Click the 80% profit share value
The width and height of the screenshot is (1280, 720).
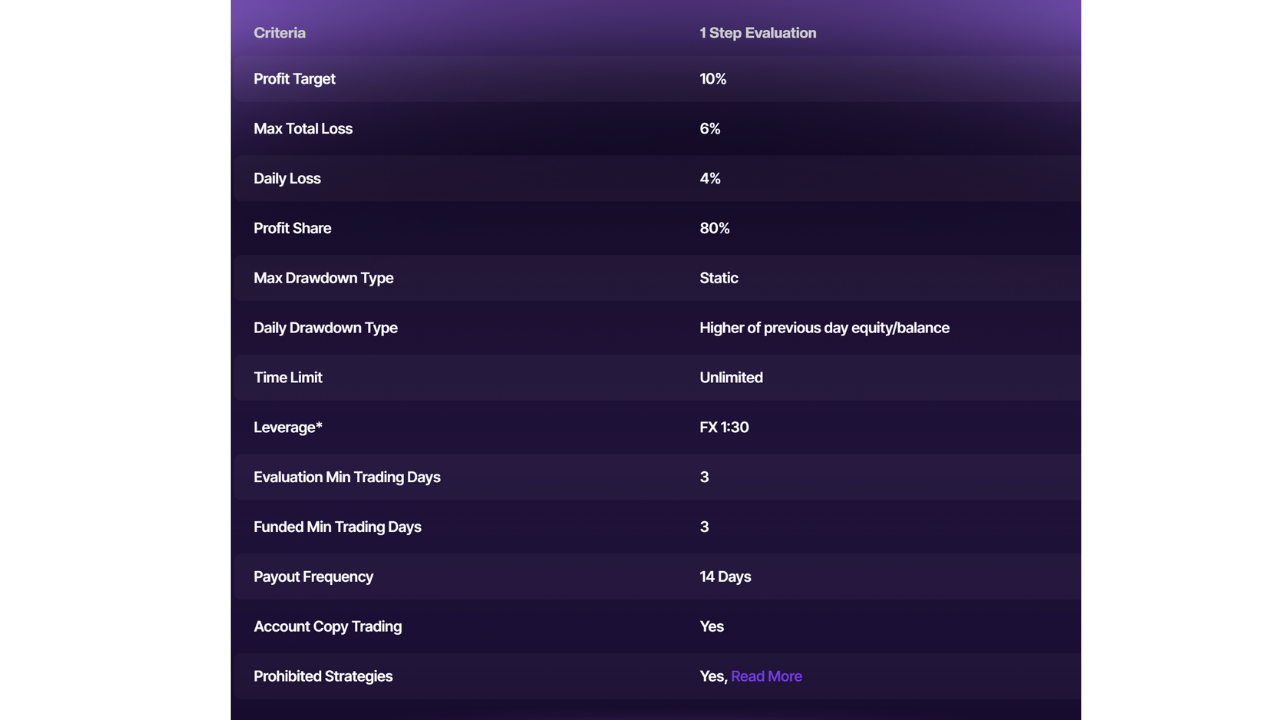[714, 228]
